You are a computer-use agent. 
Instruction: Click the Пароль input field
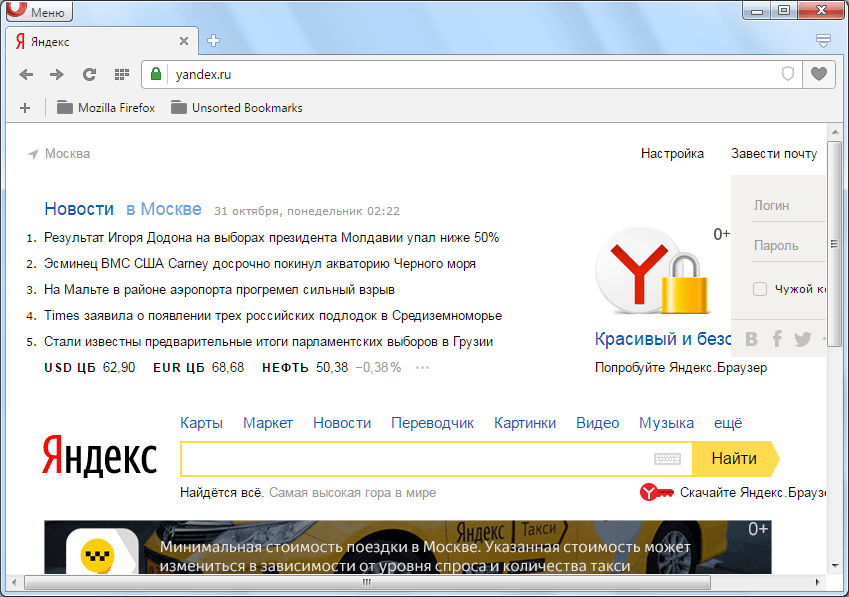coord(788,246)
